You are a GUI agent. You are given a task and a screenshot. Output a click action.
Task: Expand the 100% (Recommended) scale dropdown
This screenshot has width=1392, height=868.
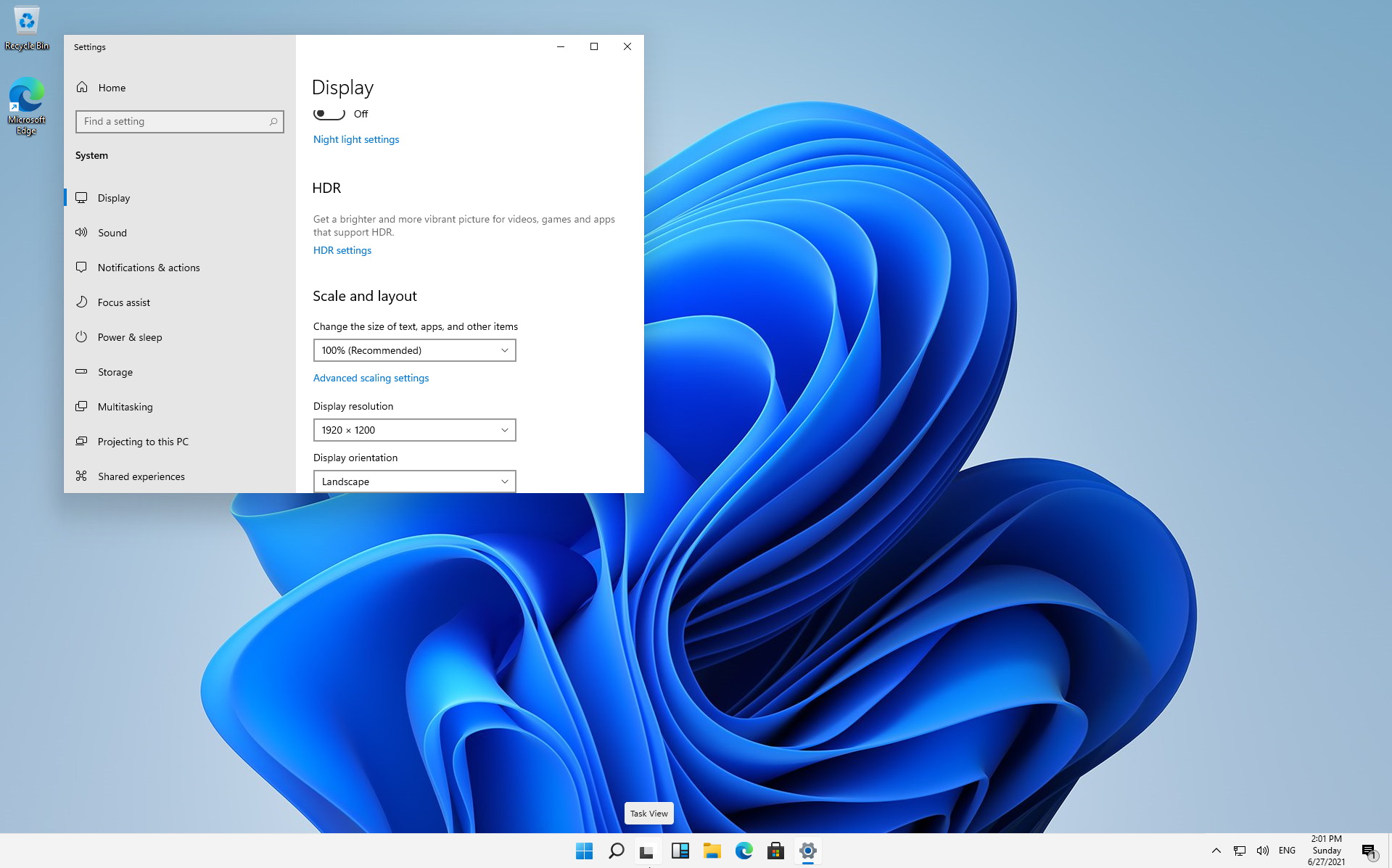[x=414, y=350]
